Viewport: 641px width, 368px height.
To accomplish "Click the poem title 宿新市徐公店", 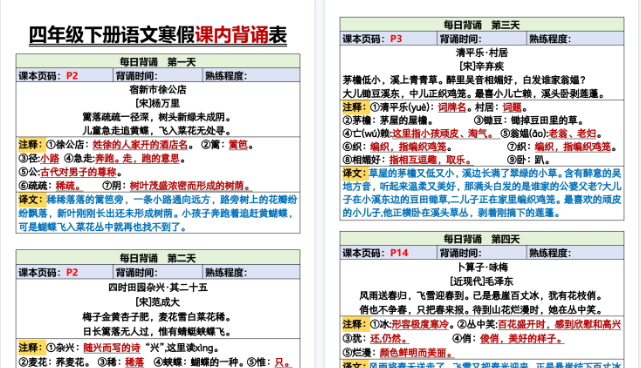I will tap(158, 90).
